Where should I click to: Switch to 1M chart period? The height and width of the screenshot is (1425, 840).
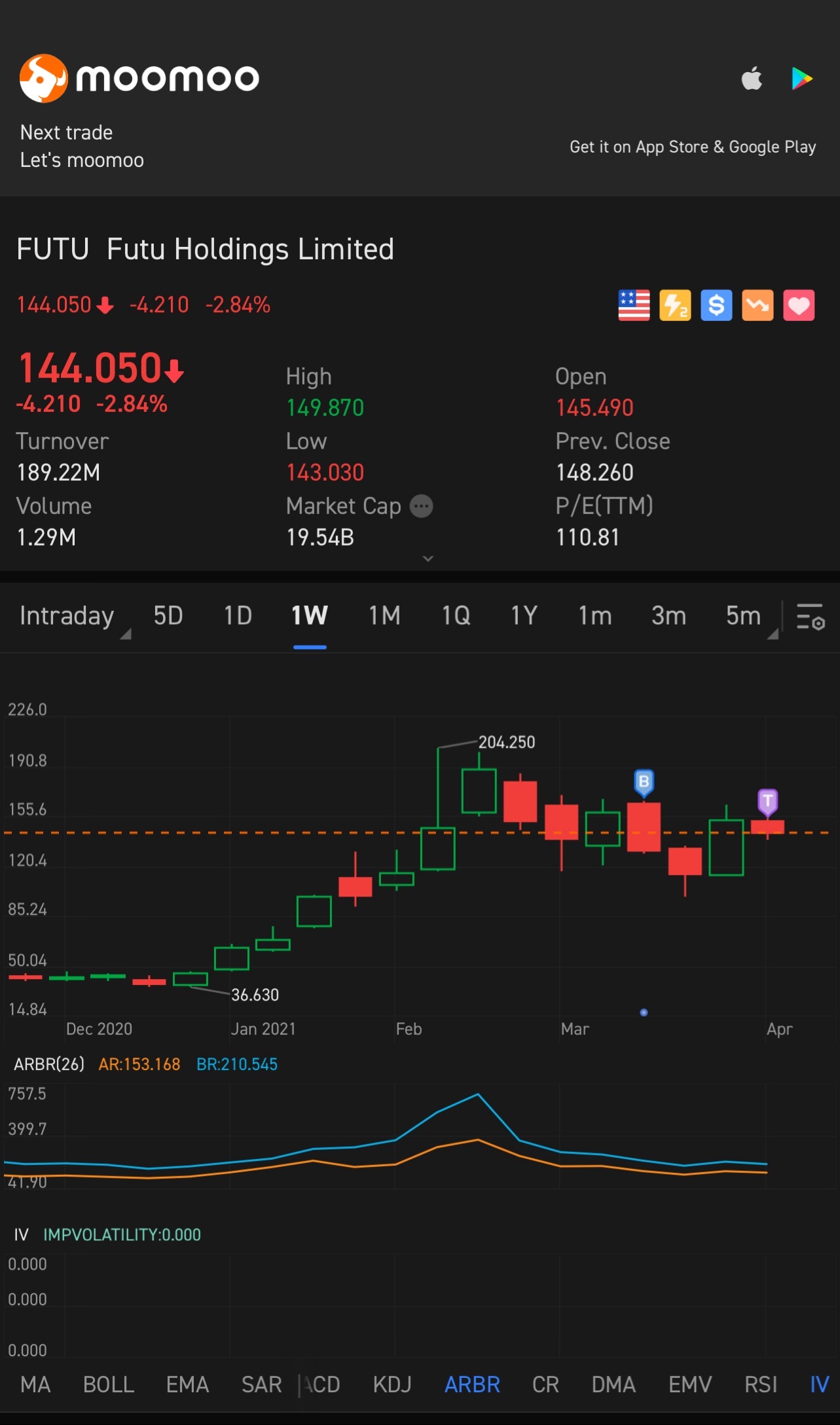tap(384, 616)
